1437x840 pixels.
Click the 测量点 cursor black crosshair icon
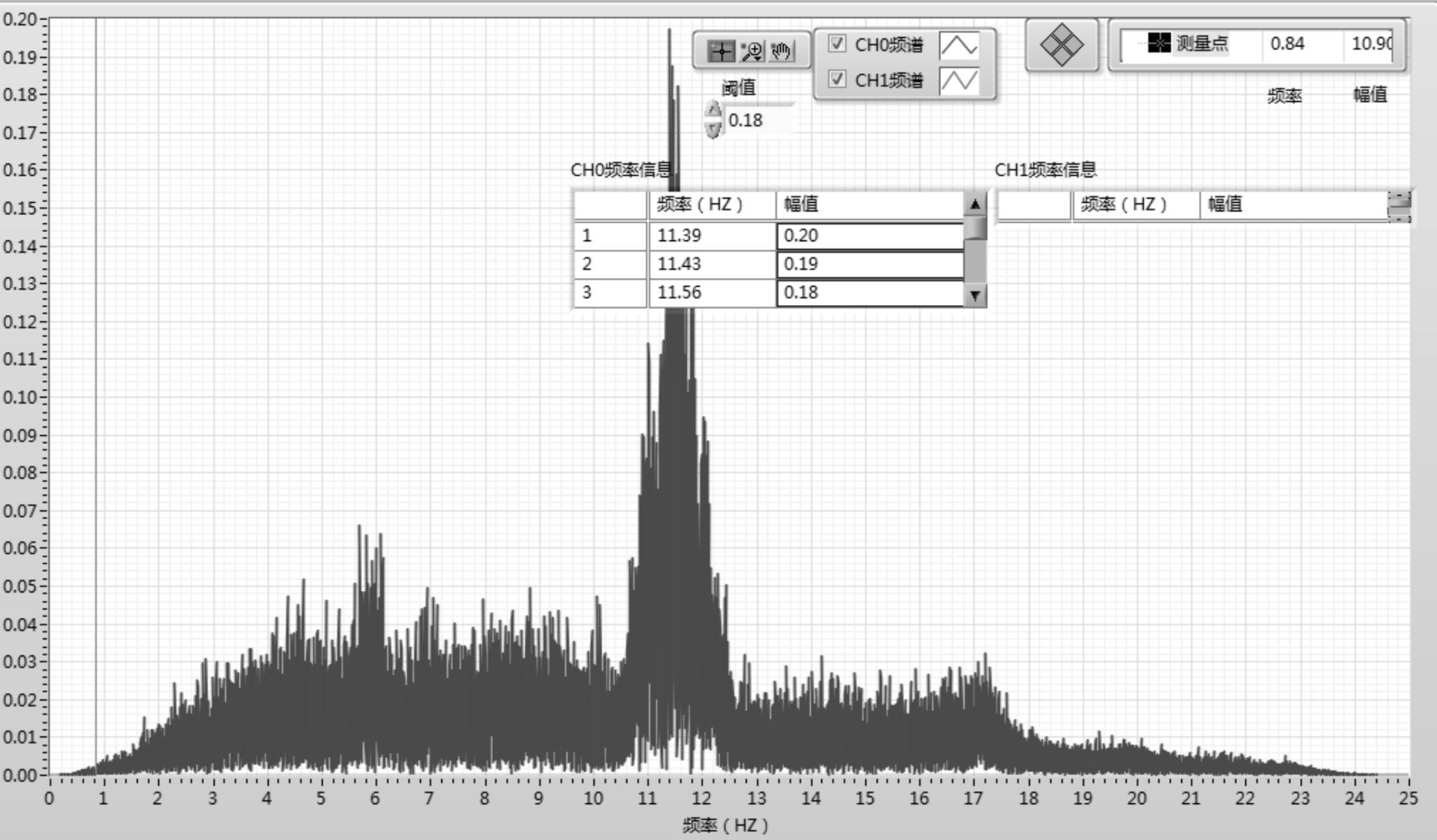click(1159, 44)
